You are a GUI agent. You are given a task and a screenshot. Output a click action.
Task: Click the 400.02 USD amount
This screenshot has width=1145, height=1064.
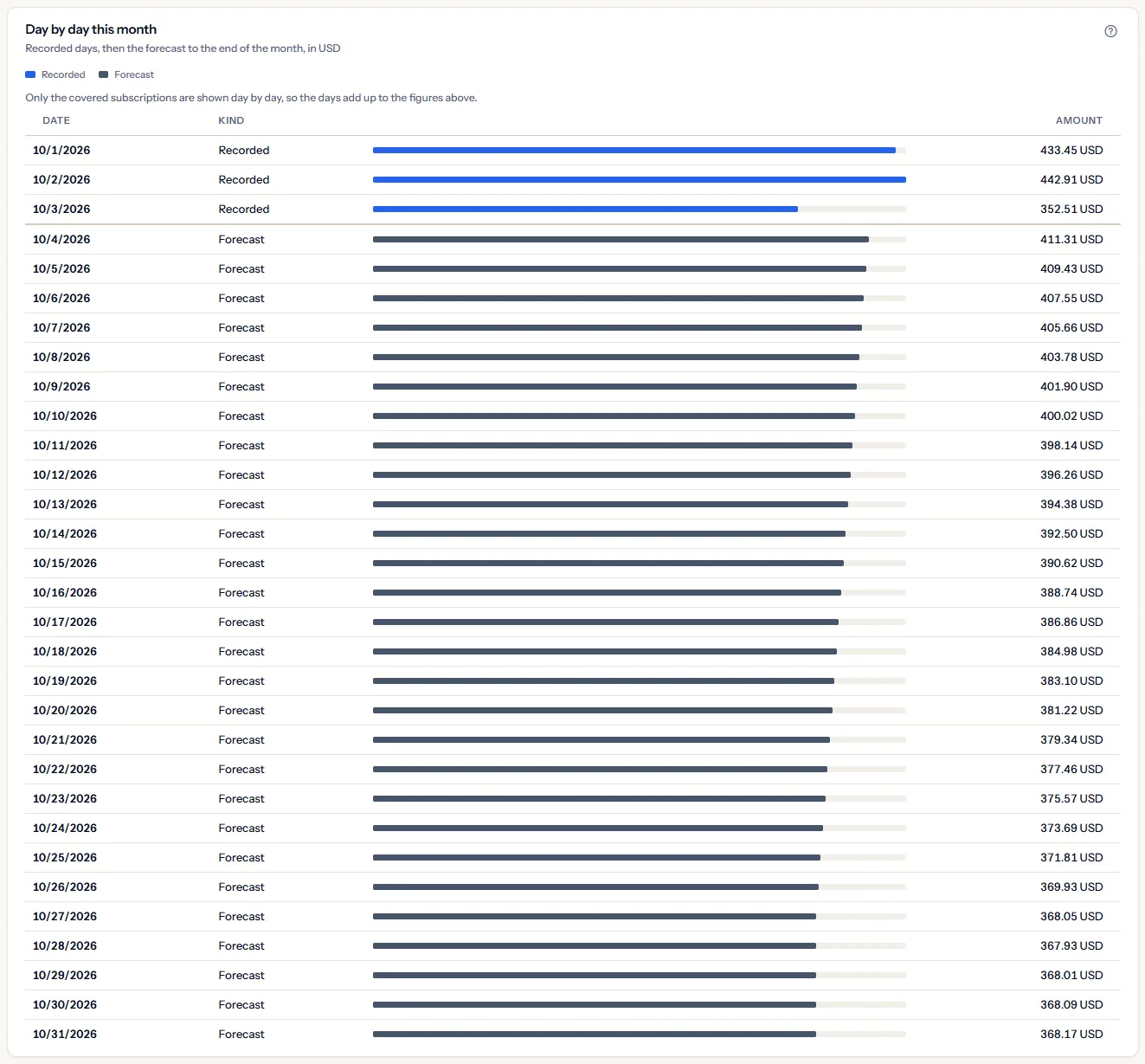pos(1071,416)
